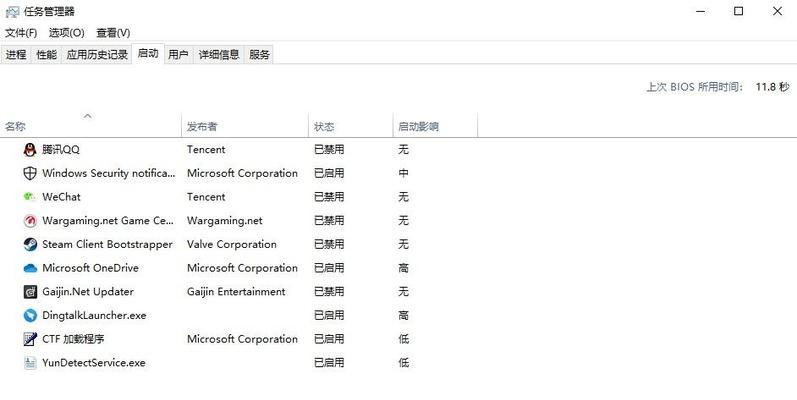Click the 上次 BIOS 所用时间 label
Image resolution: width=797 pixels, height=400 pixels.
tap(694, 87)
